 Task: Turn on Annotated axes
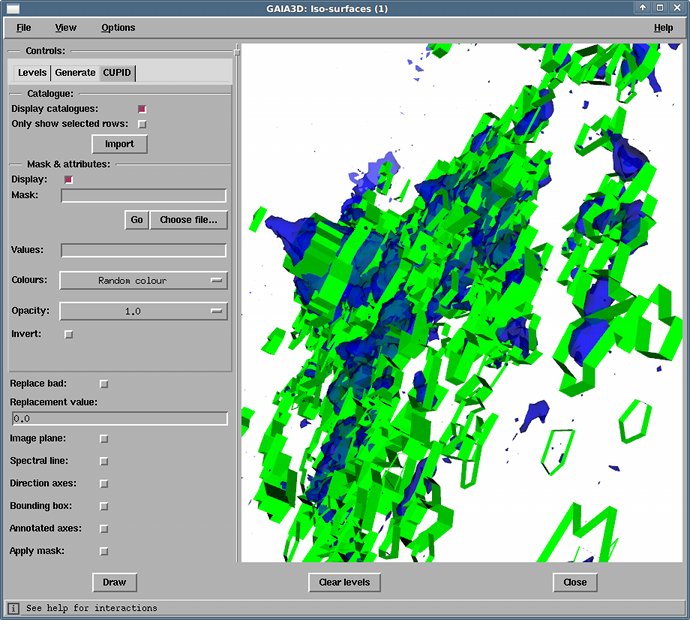[x=104, y=529]
